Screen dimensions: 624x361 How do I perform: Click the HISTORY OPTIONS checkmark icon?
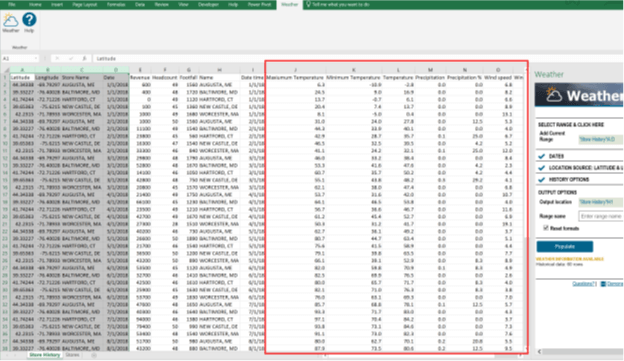pos(541,180)
